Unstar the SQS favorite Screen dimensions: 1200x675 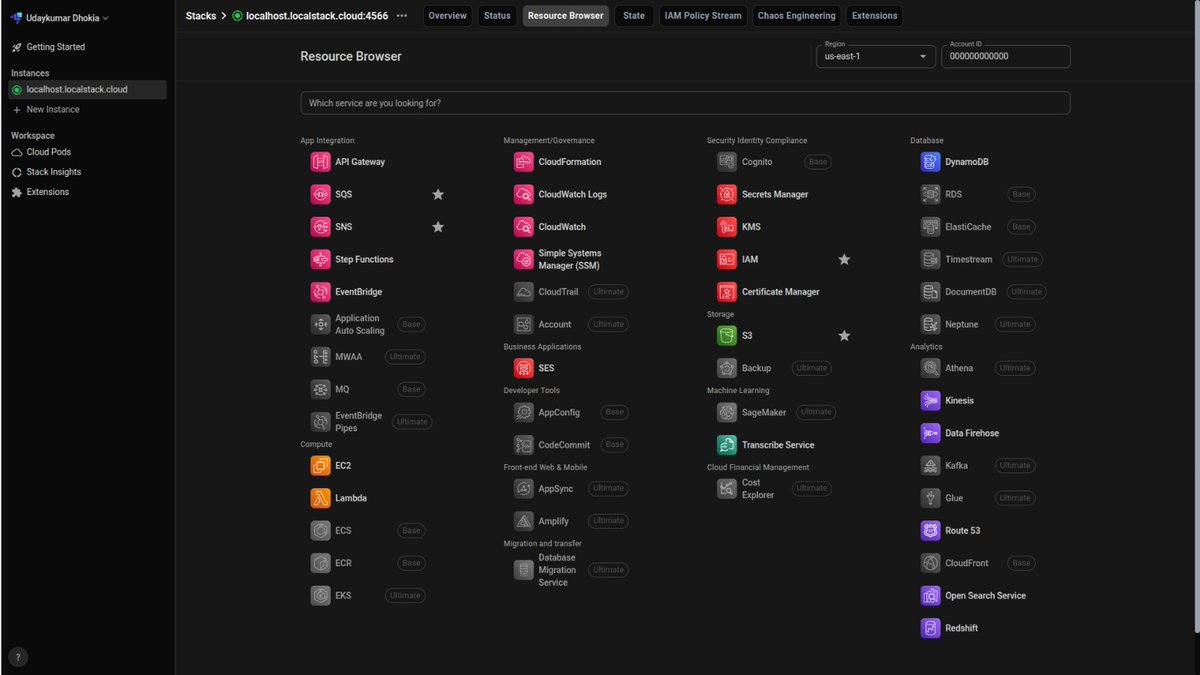click(x=438, y=194)
